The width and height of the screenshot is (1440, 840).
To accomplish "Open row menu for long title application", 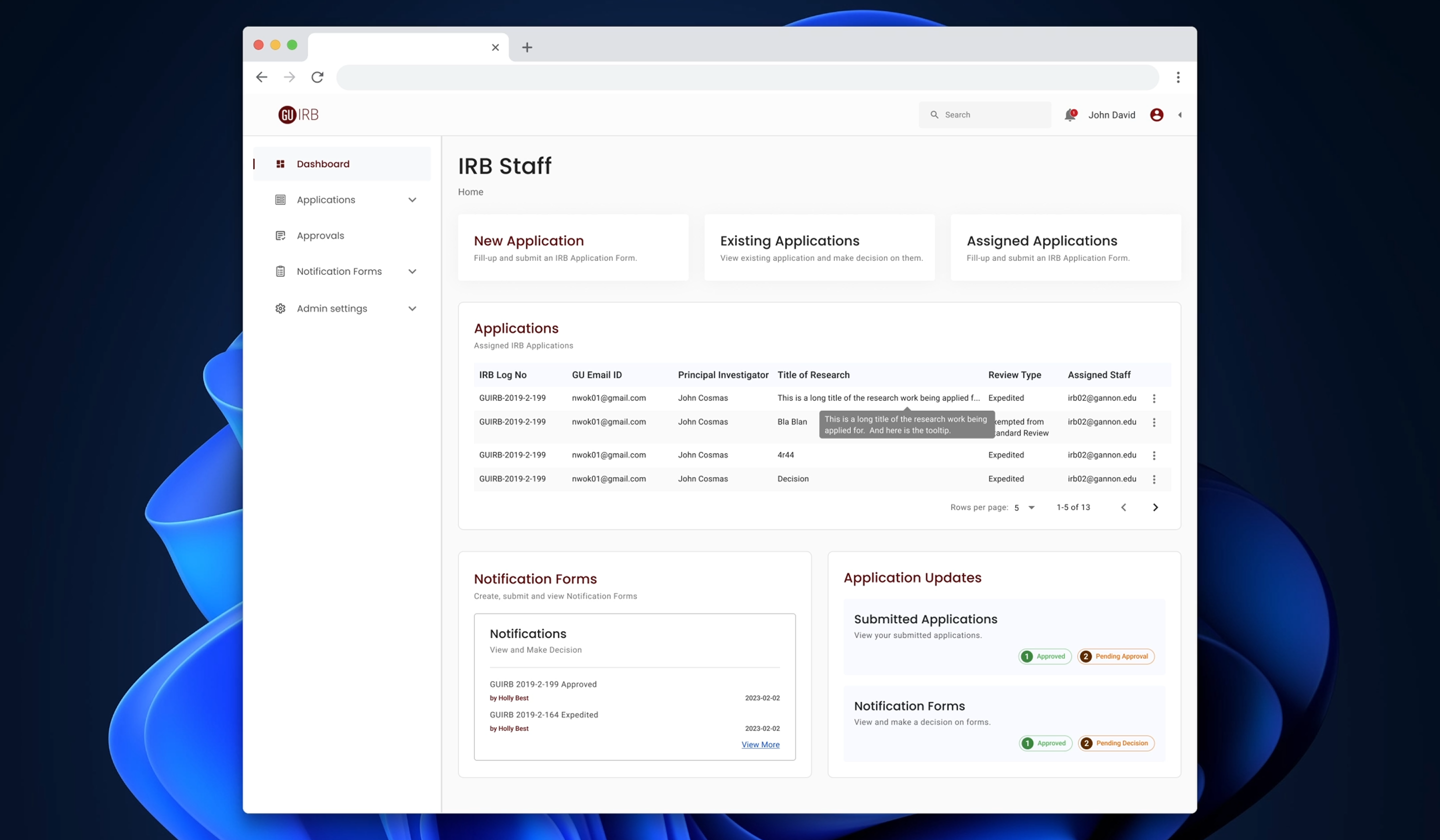I will coord(1153,398).
